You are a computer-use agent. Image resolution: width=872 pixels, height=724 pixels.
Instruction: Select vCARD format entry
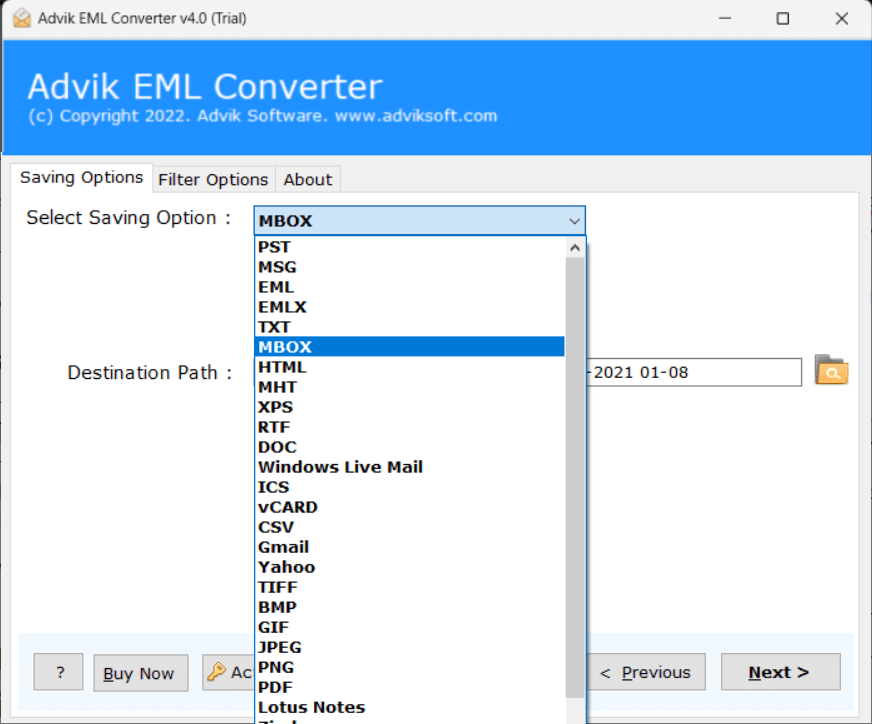410,507
